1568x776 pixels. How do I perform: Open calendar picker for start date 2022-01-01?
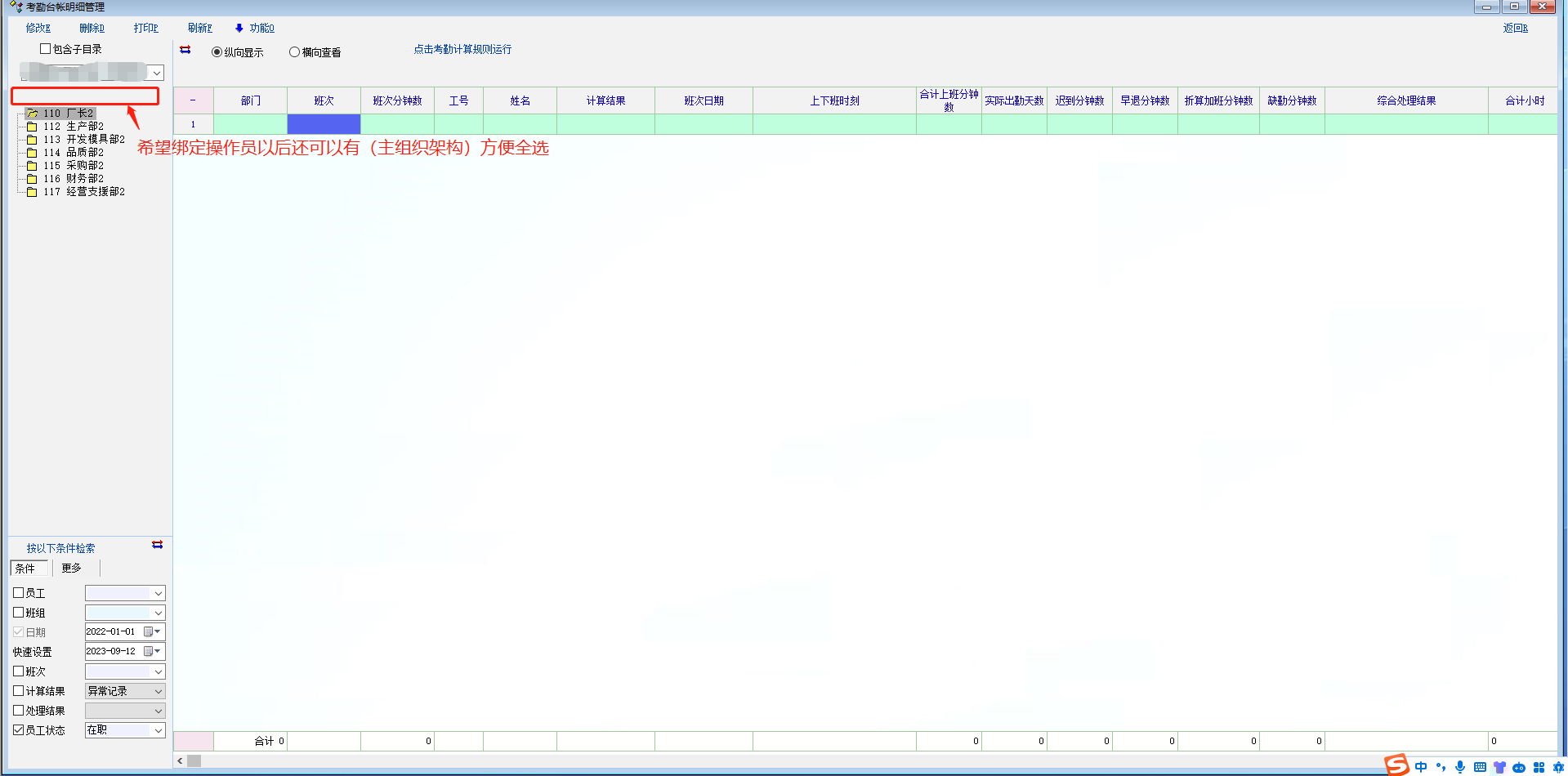tap(152, 631)
